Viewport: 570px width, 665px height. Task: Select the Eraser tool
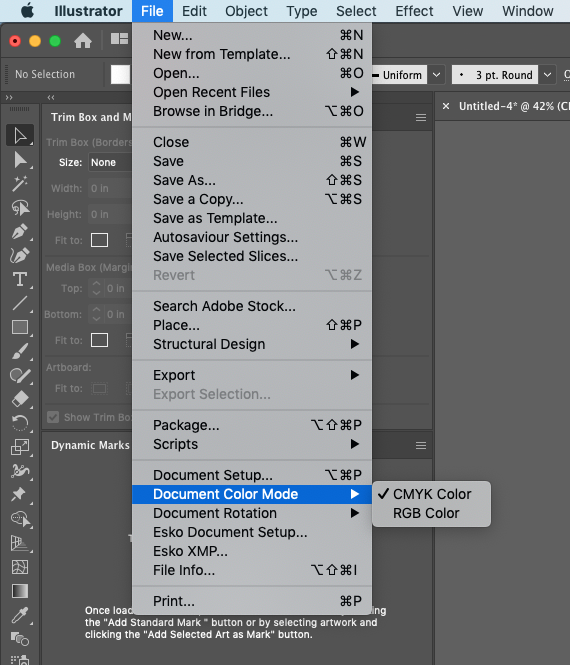pos(20,399)
